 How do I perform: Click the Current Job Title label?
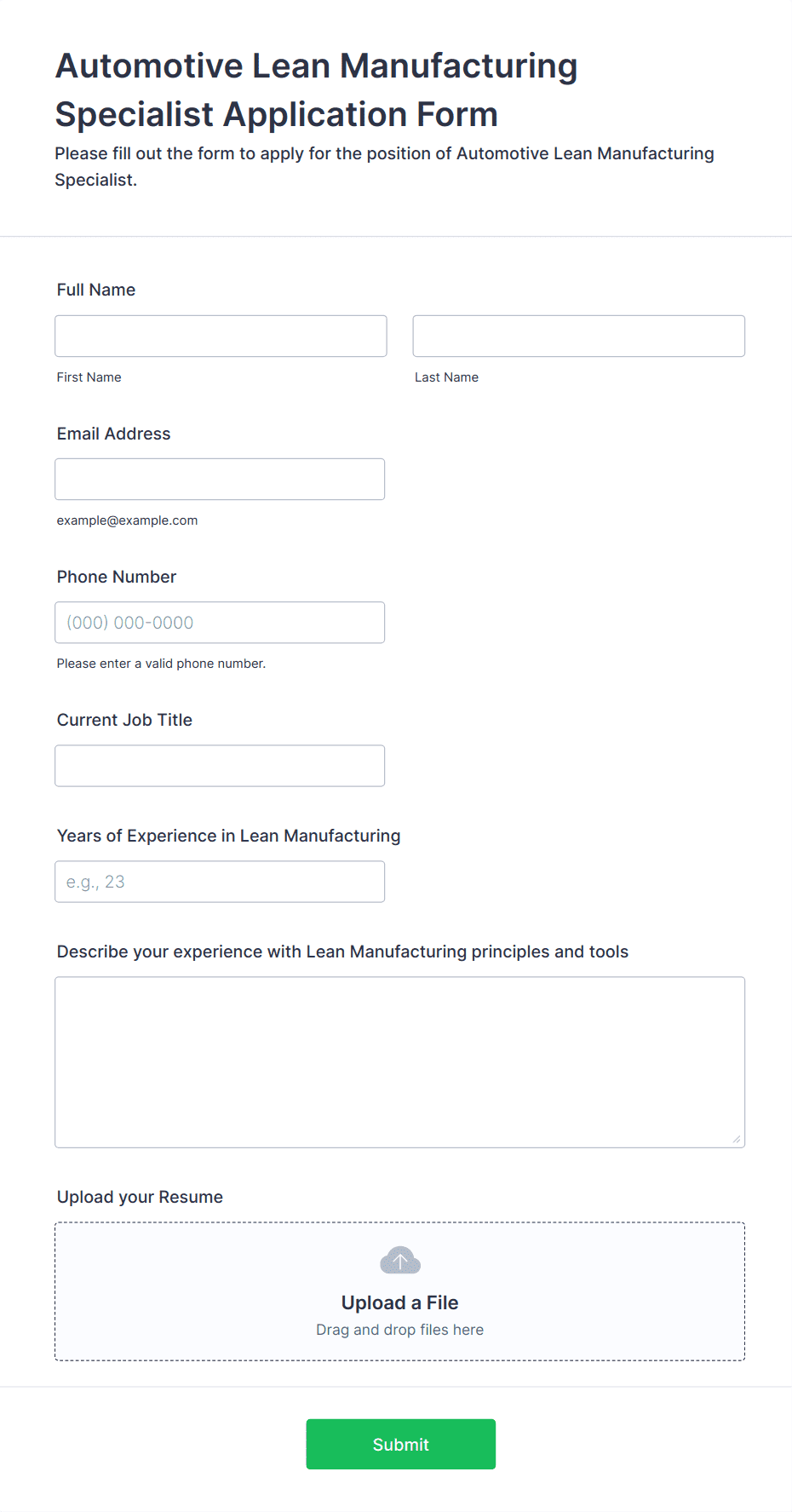pos(125,720)
